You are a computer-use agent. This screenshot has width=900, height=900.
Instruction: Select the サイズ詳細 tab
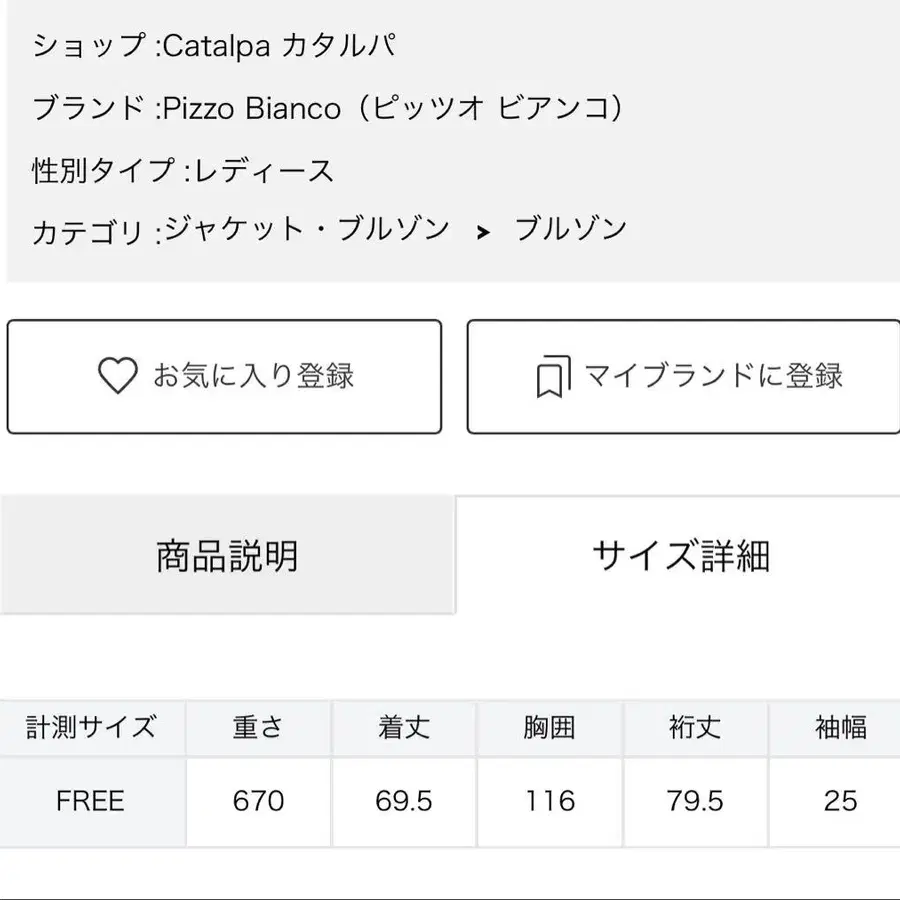click(680, 555)
